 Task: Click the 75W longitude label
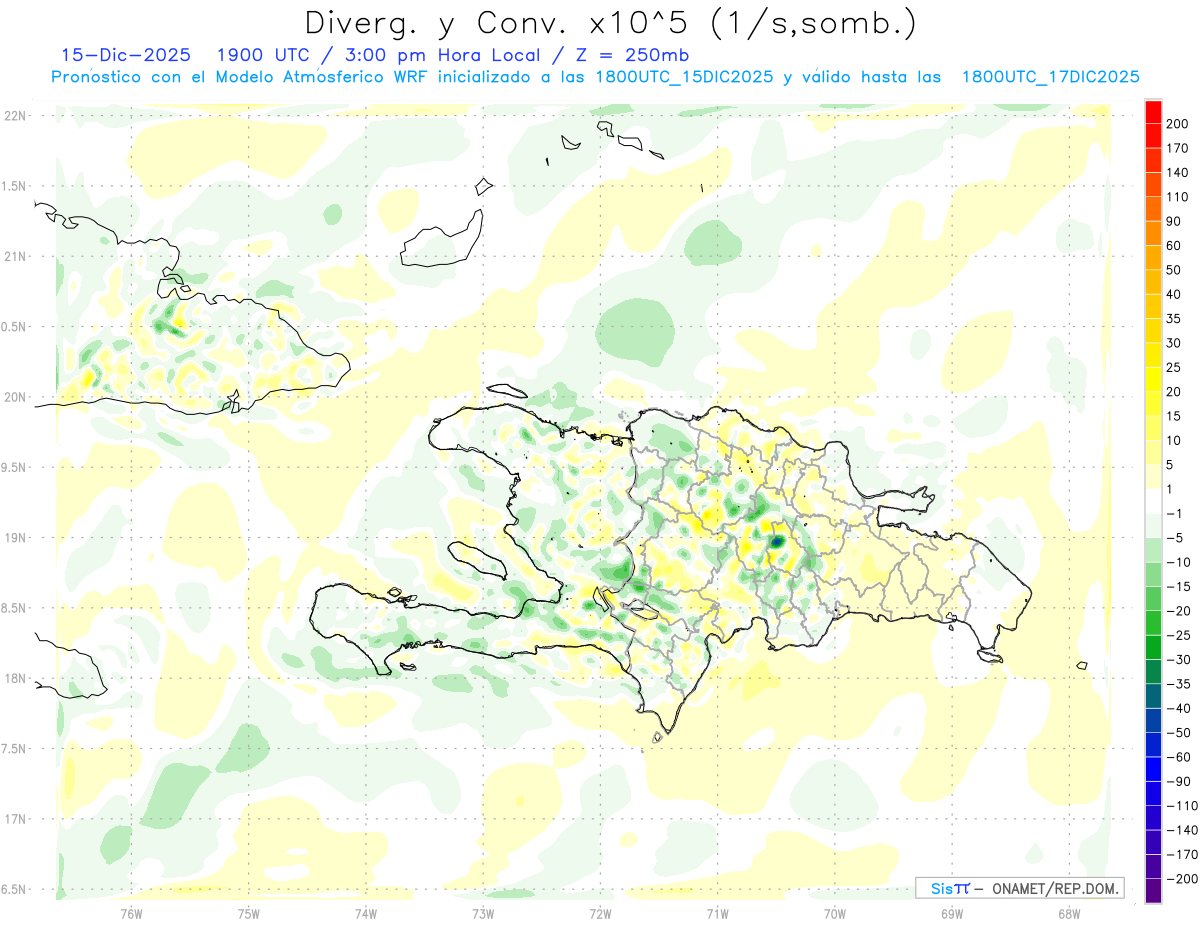[x=248, y=913]
